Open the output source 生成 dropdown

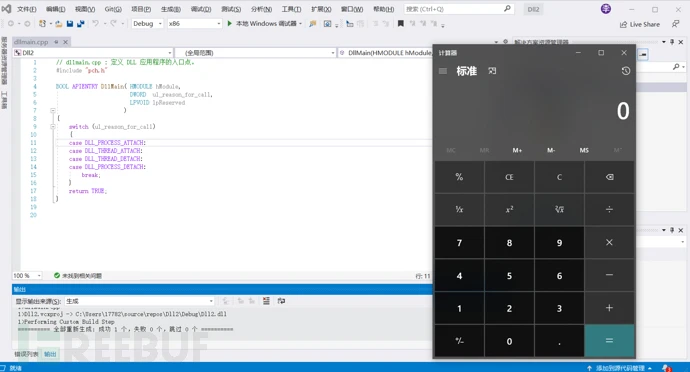(x=139, y=301)
